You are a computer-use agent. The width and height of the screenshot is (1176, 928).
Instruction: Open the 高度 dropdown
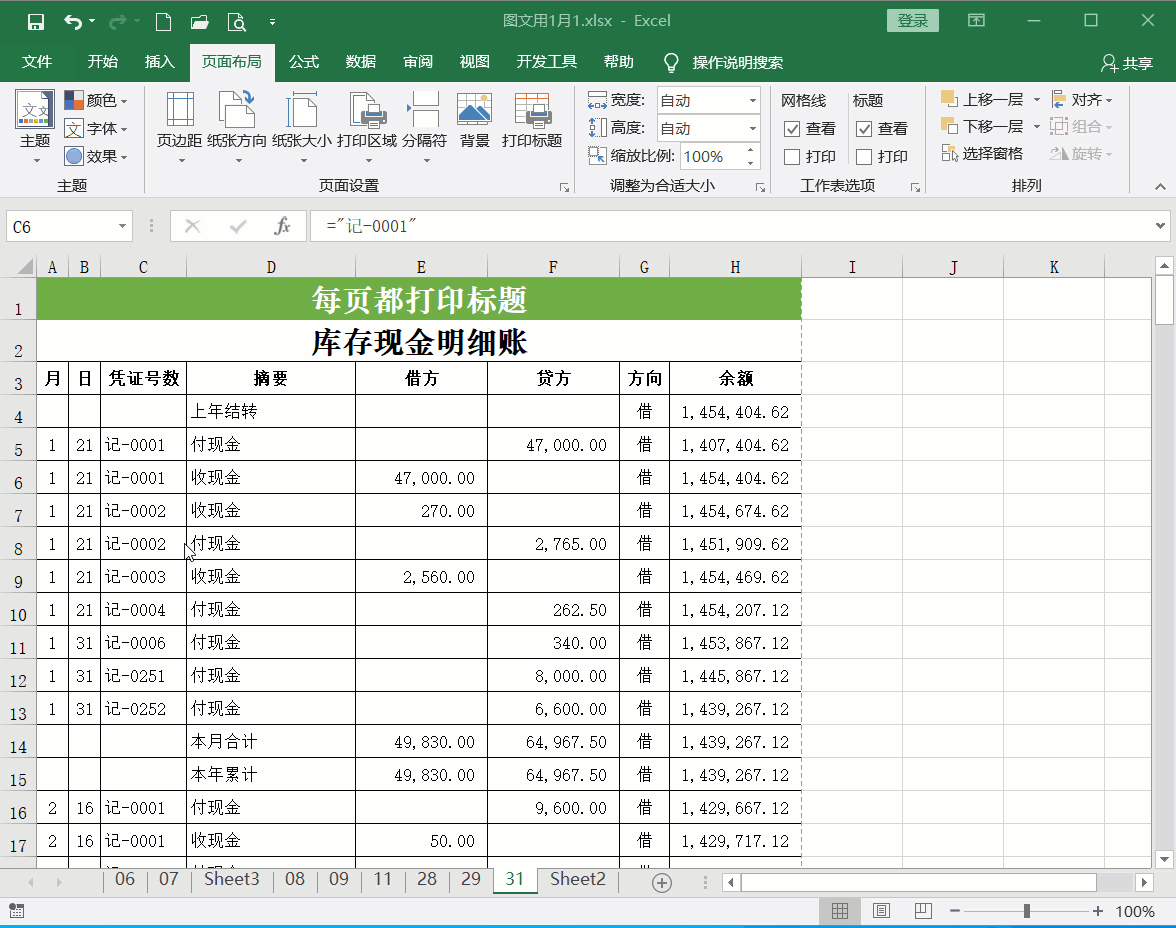(755, 128)
